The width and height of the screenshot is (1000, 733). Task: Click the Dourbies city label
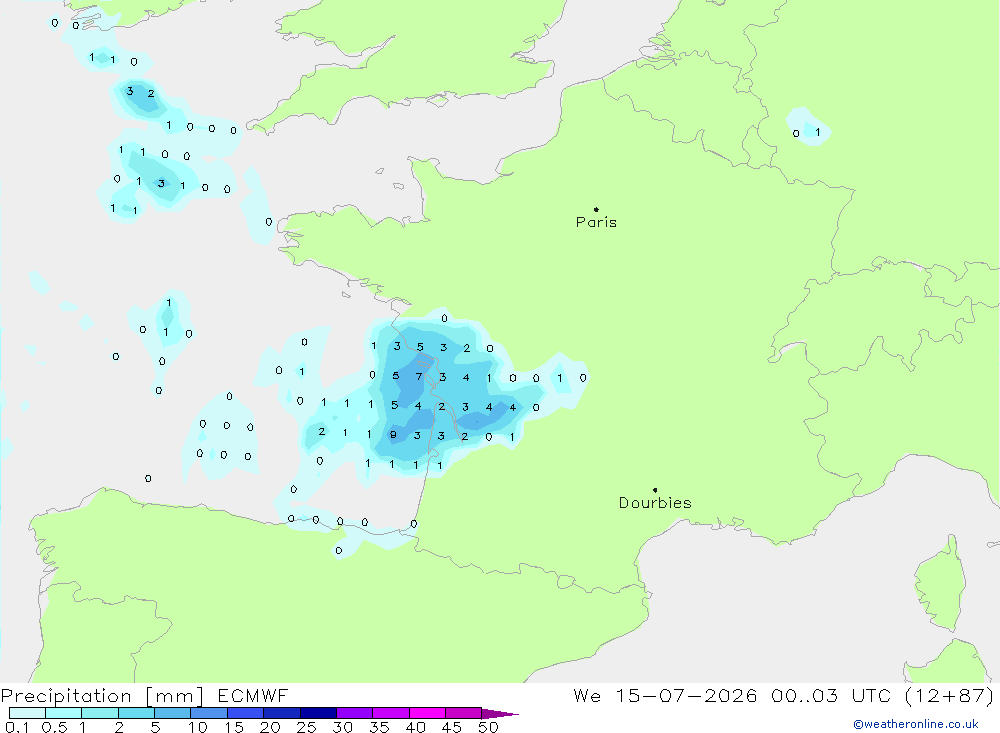(655, 503)
